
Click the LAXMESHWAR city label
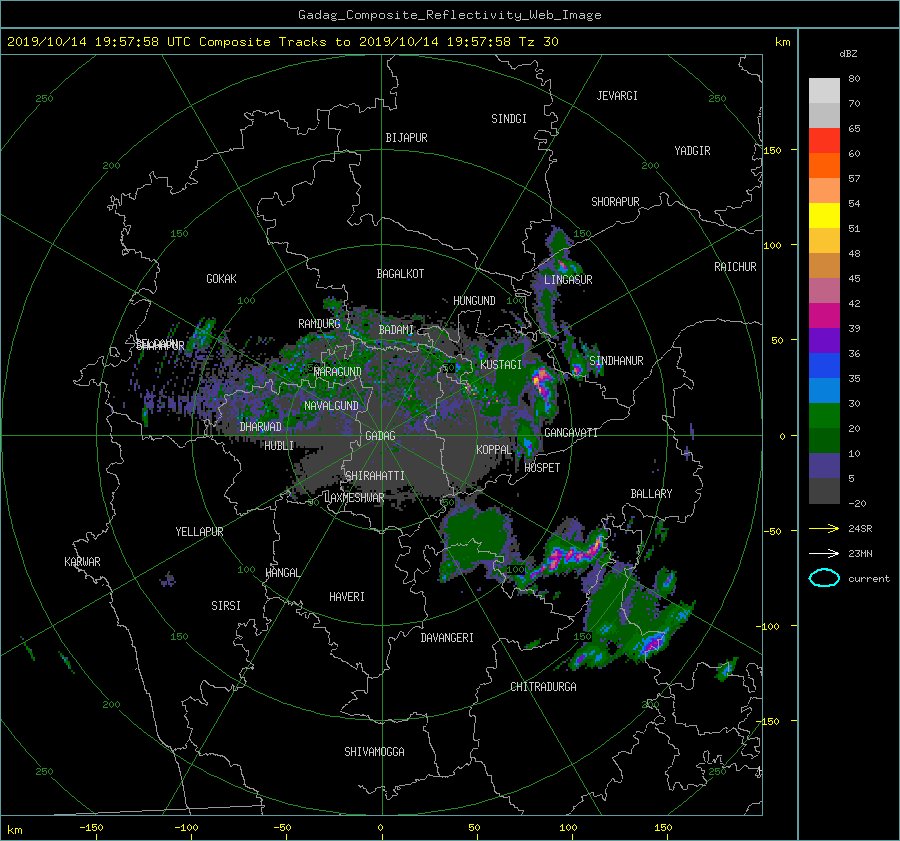pos(354,498)
